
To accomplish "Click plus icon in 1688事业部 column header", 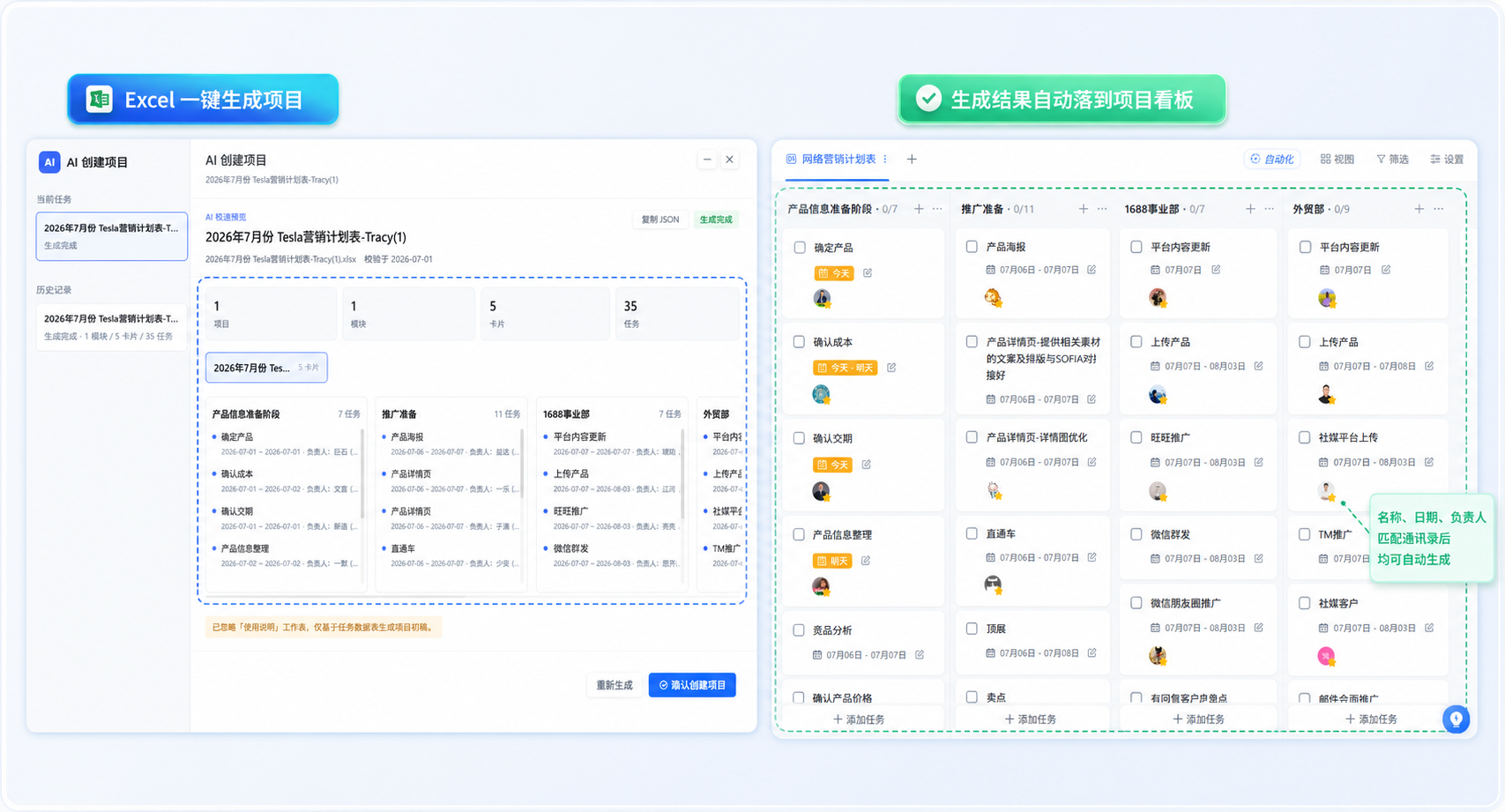I will [1250, 209].
